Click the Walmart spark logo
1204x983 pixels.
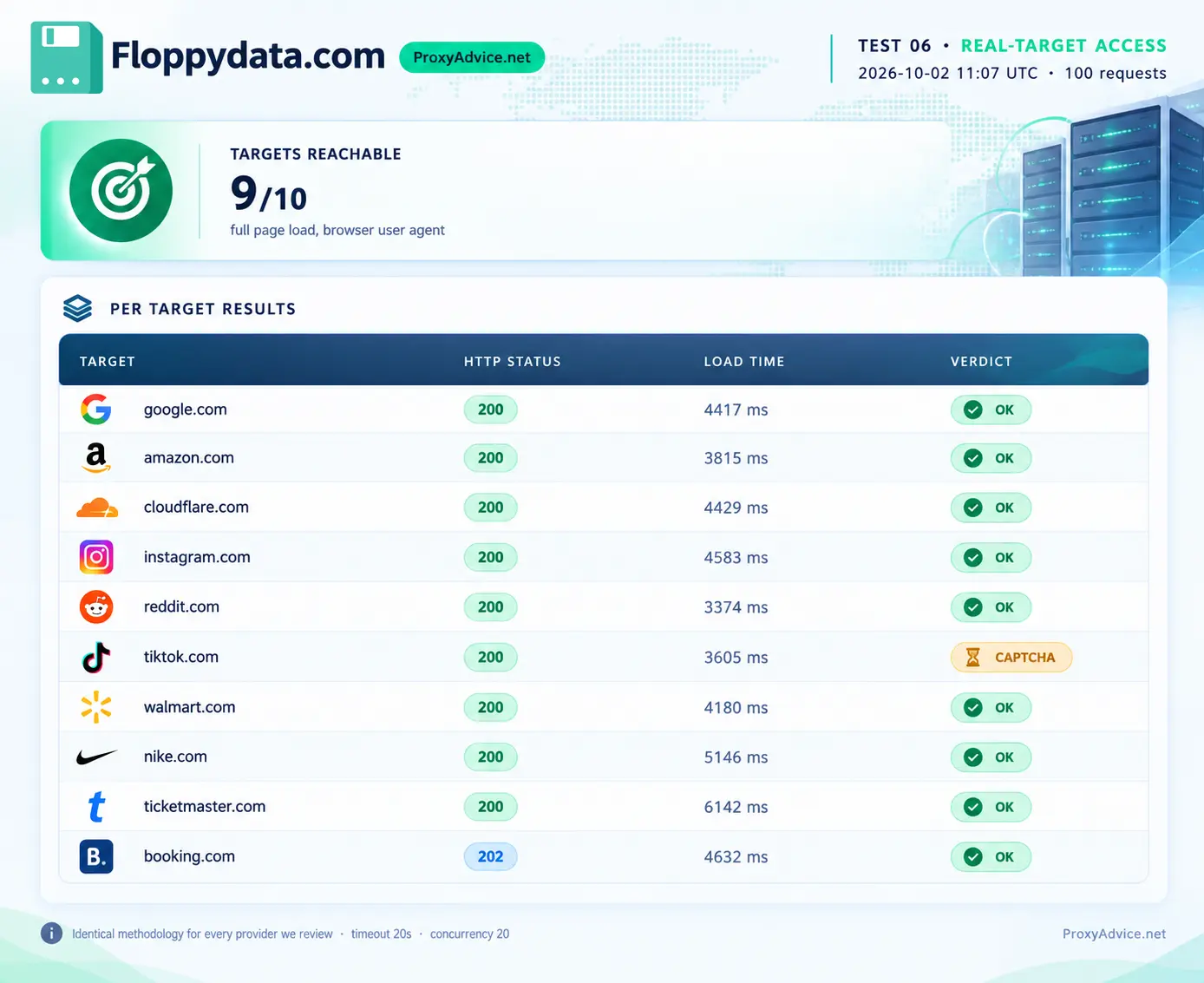pyautogui.click(x=96, y=707)
